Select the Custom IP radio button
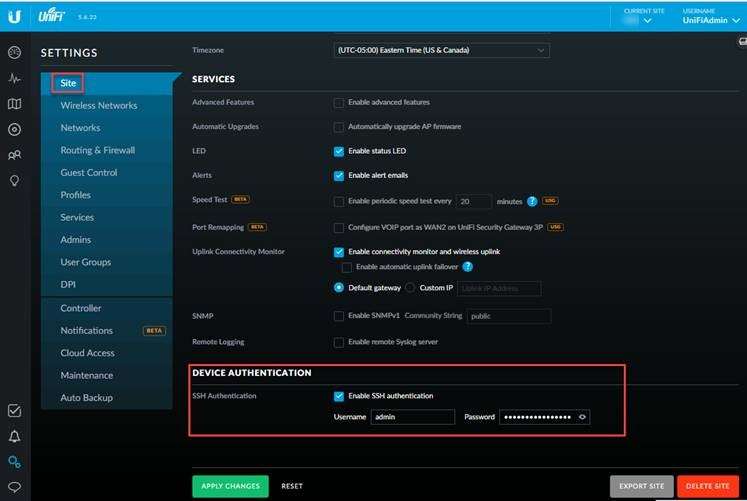The image size is (747, 501). [410, 288]
